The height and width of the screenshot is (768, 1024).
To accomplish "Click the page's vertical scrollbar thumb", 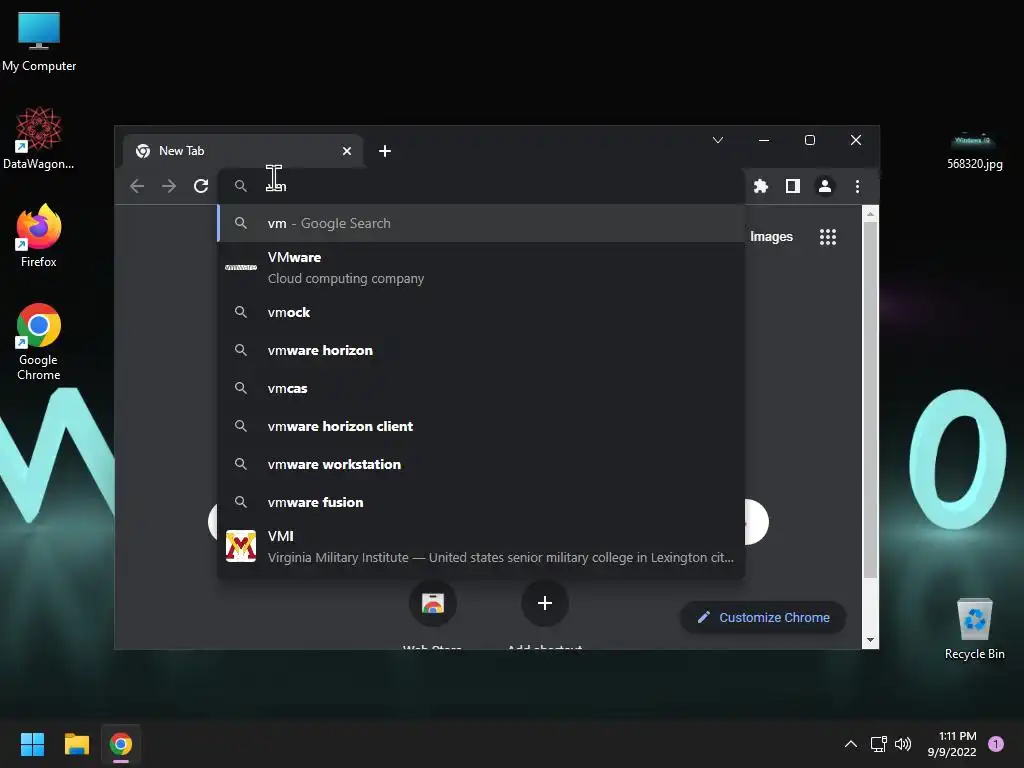I will [x=870, y=400].
